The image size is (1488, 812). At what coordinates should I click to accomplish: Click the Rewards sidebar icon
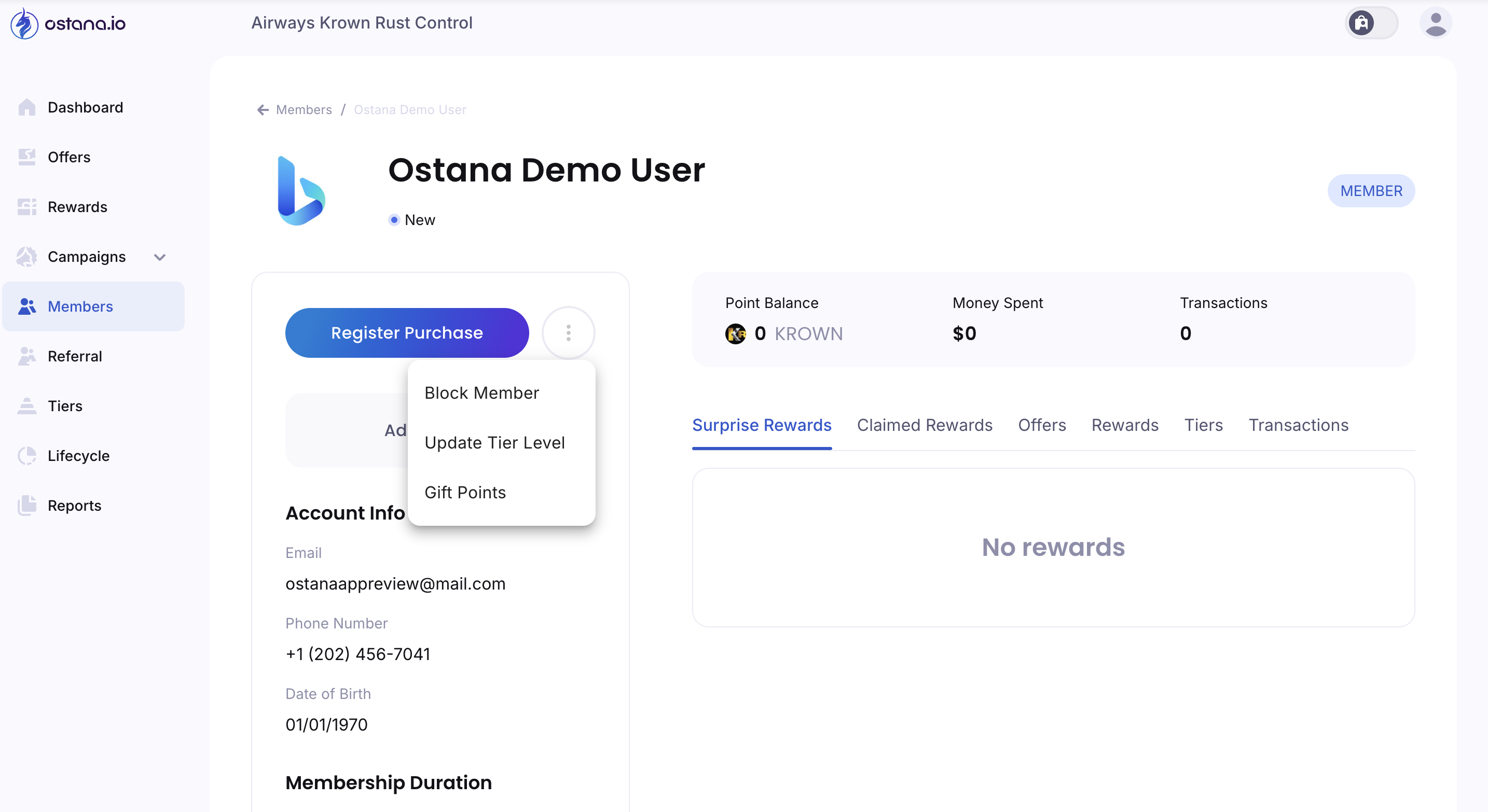pos(26,206)
